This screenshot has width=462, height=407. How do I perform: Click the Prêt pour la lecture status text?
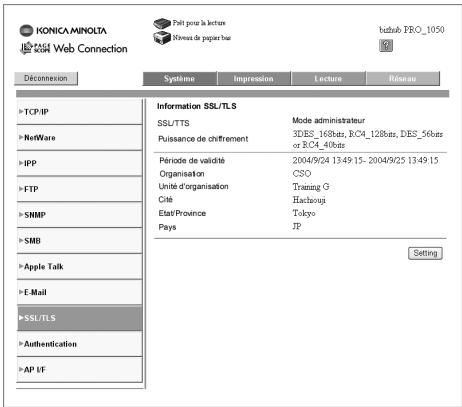[x=199, y=23]
